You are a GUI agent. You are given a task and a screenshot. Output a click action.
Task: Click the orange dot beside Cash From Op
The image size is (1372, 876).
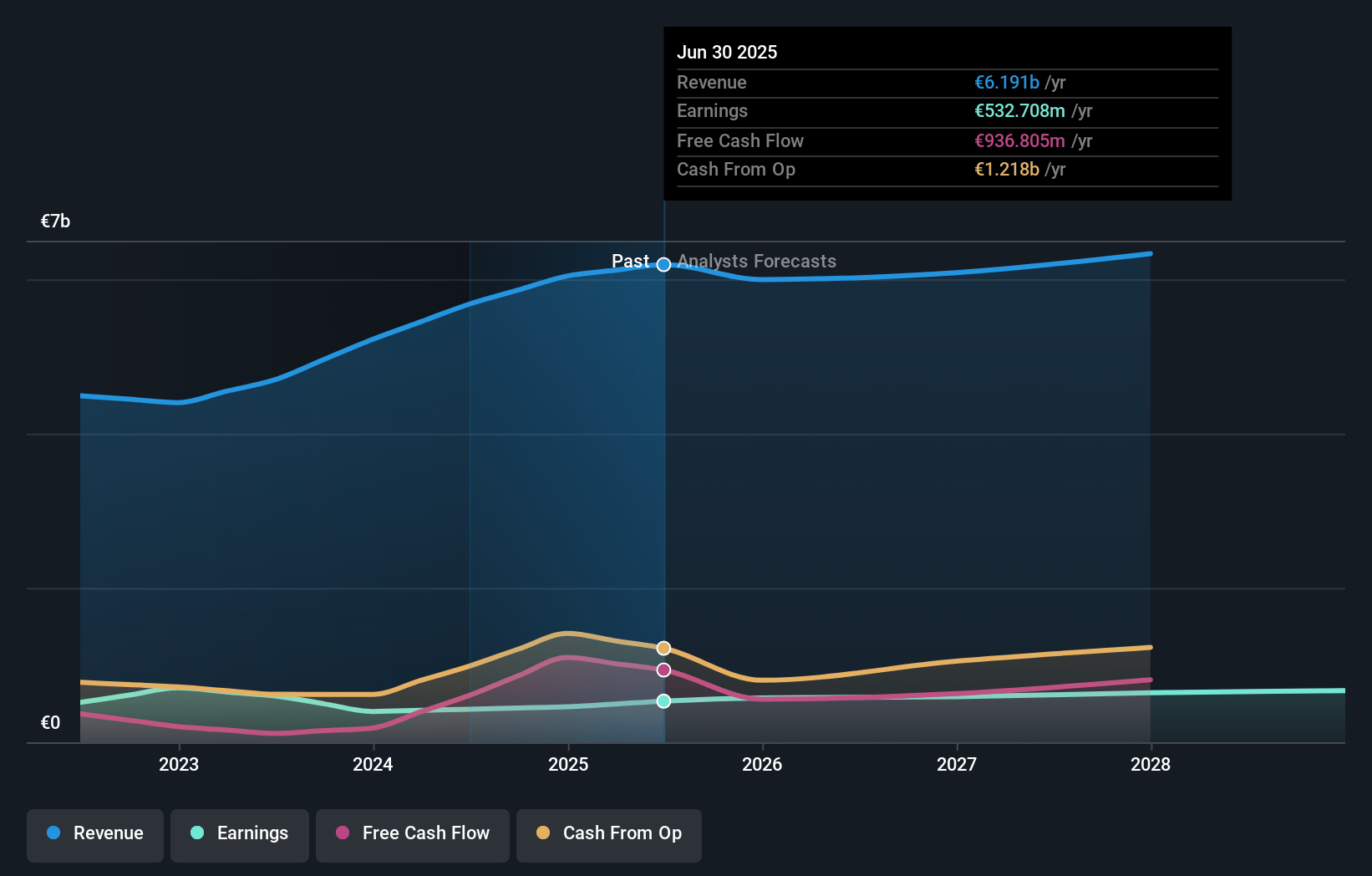[543, 833]
